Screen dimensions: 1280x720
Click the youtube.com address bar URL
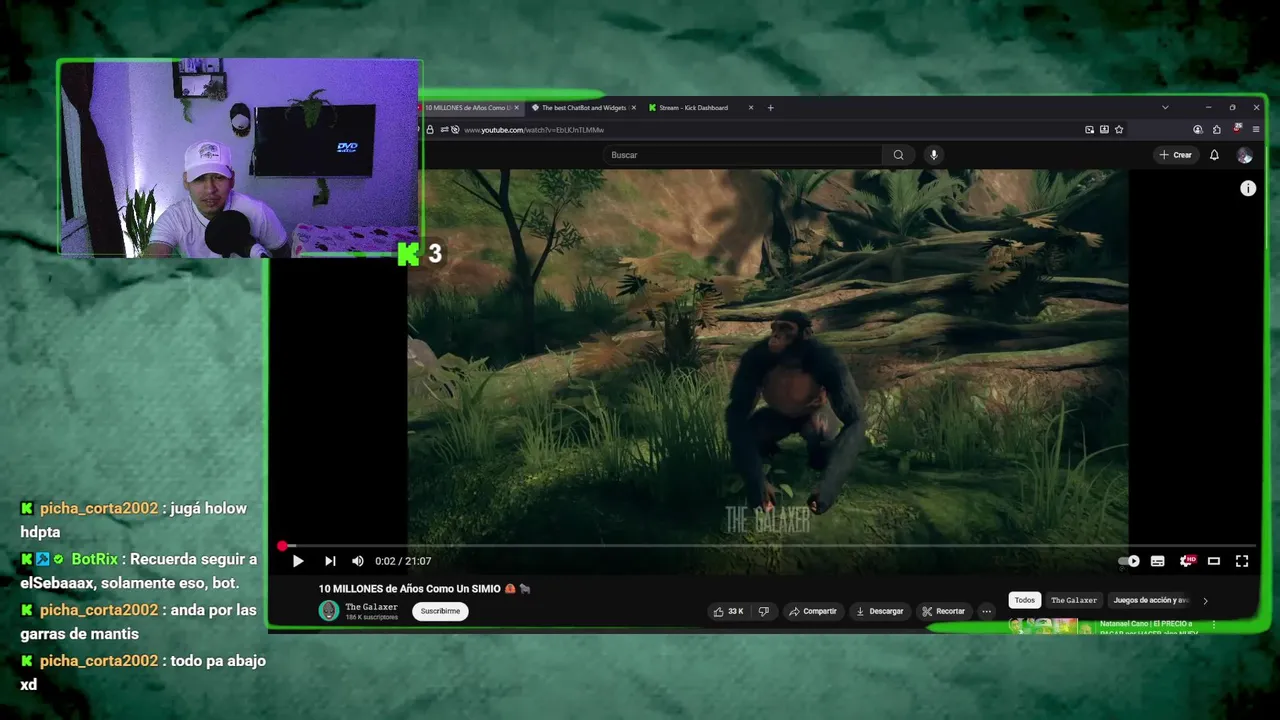point(534,130)
